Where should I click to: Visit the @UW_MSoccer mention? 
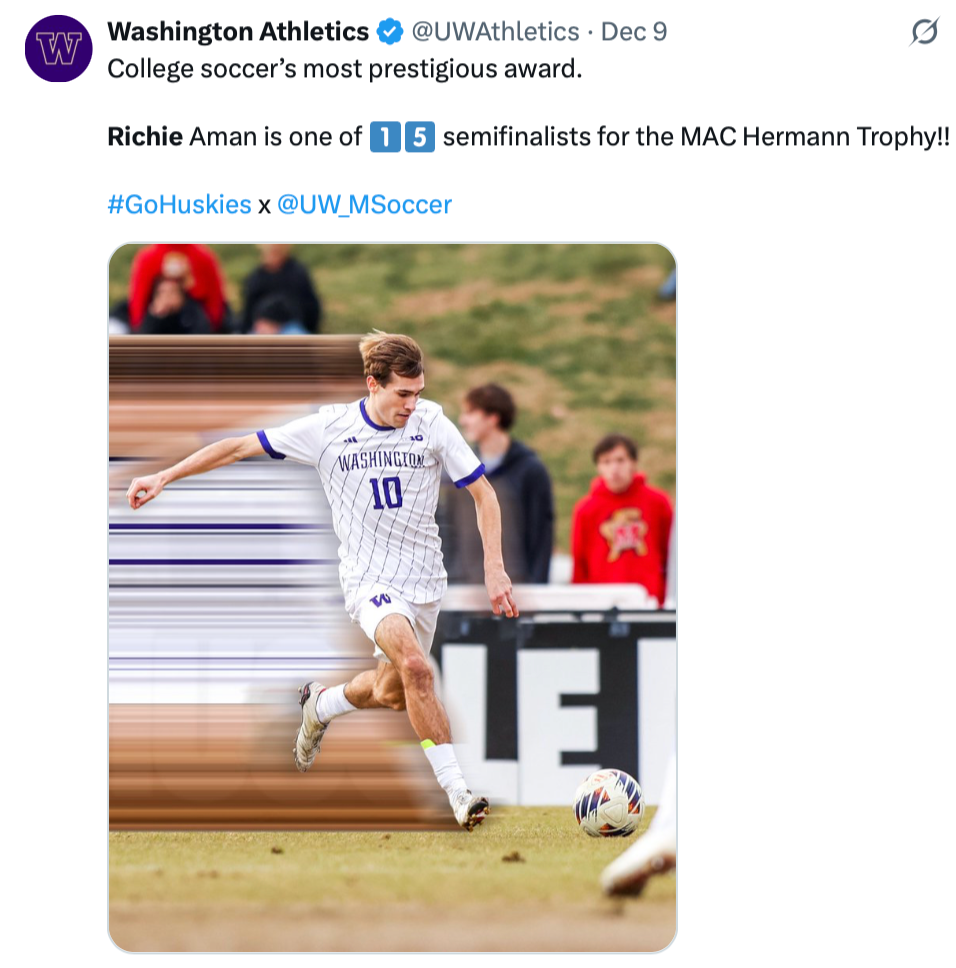point(364,205)
